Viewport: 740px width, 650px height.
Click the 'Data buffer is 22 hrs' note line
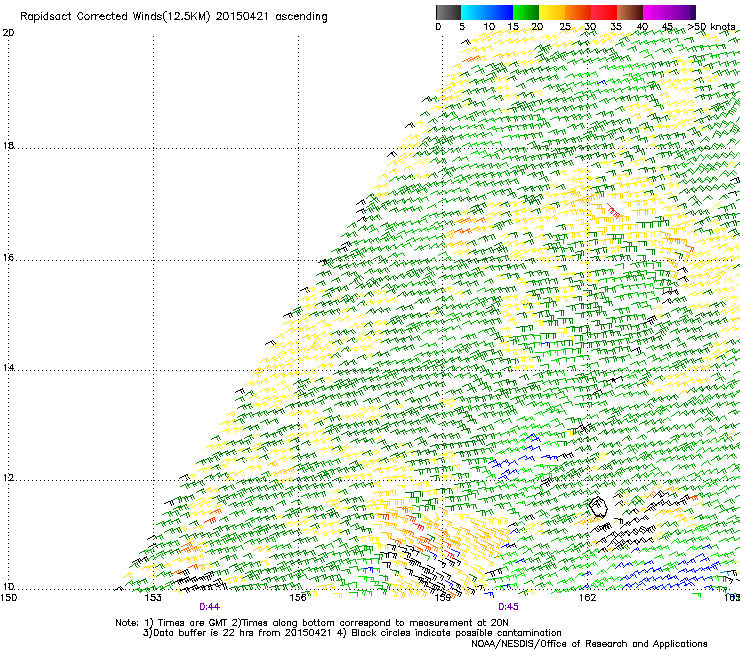352,633
